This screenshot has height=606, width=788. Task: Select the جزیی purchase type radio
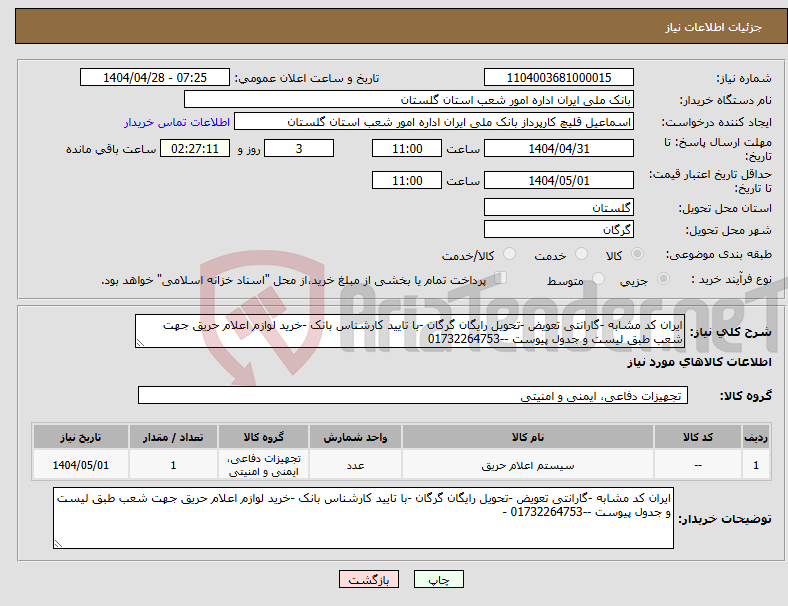coord(663,279)
